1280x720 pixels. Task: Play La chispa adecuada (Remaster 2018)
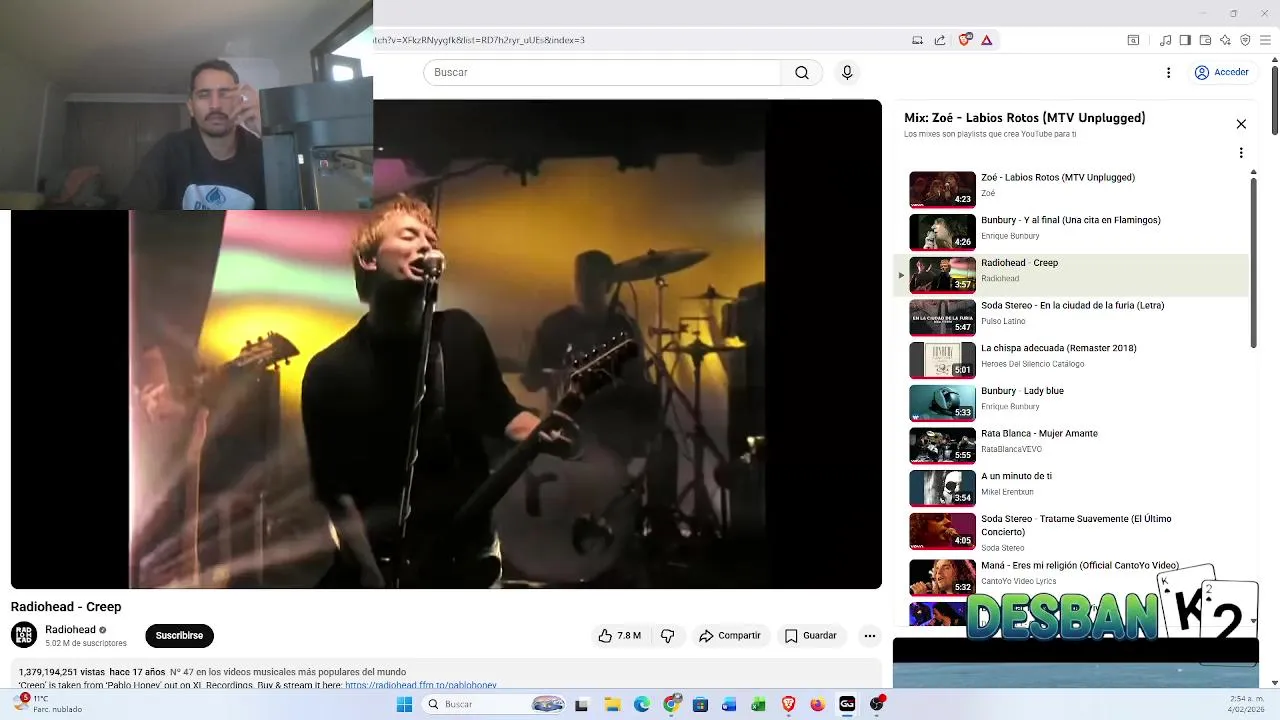pyautogui.click(x=1071, y=360)
